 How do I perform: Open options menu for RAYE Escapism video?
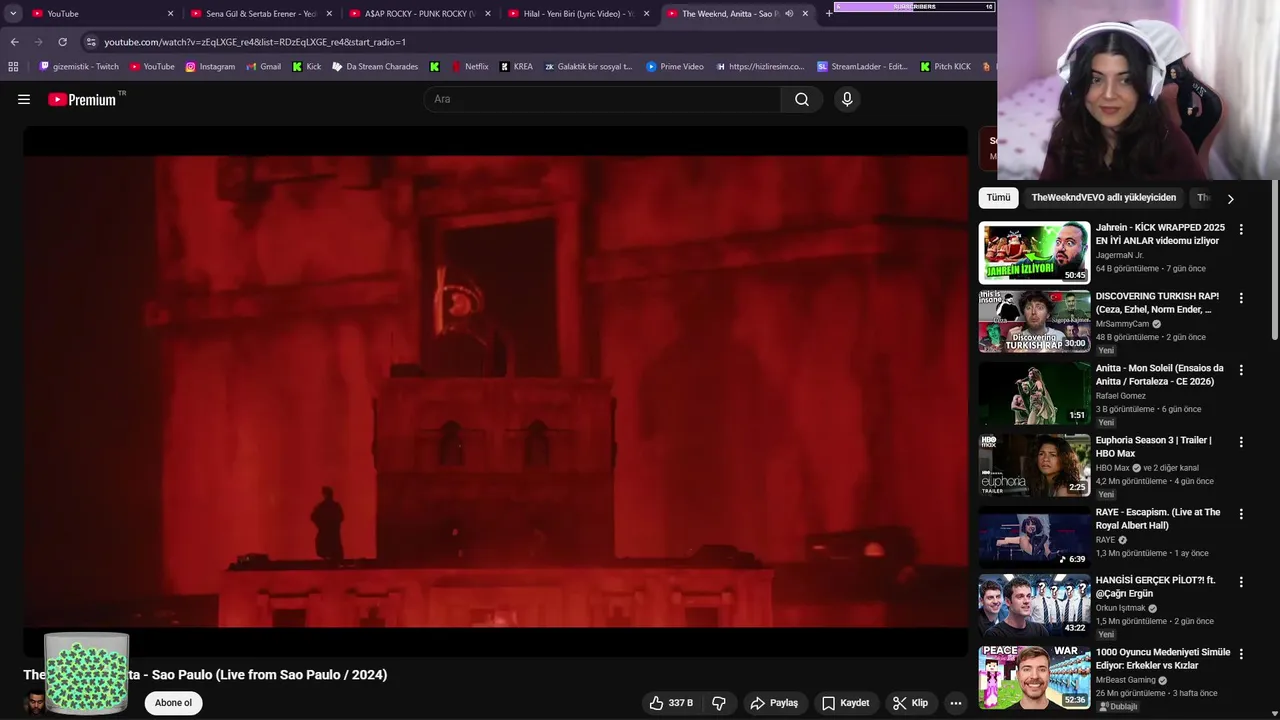(x=1241, y=514)
